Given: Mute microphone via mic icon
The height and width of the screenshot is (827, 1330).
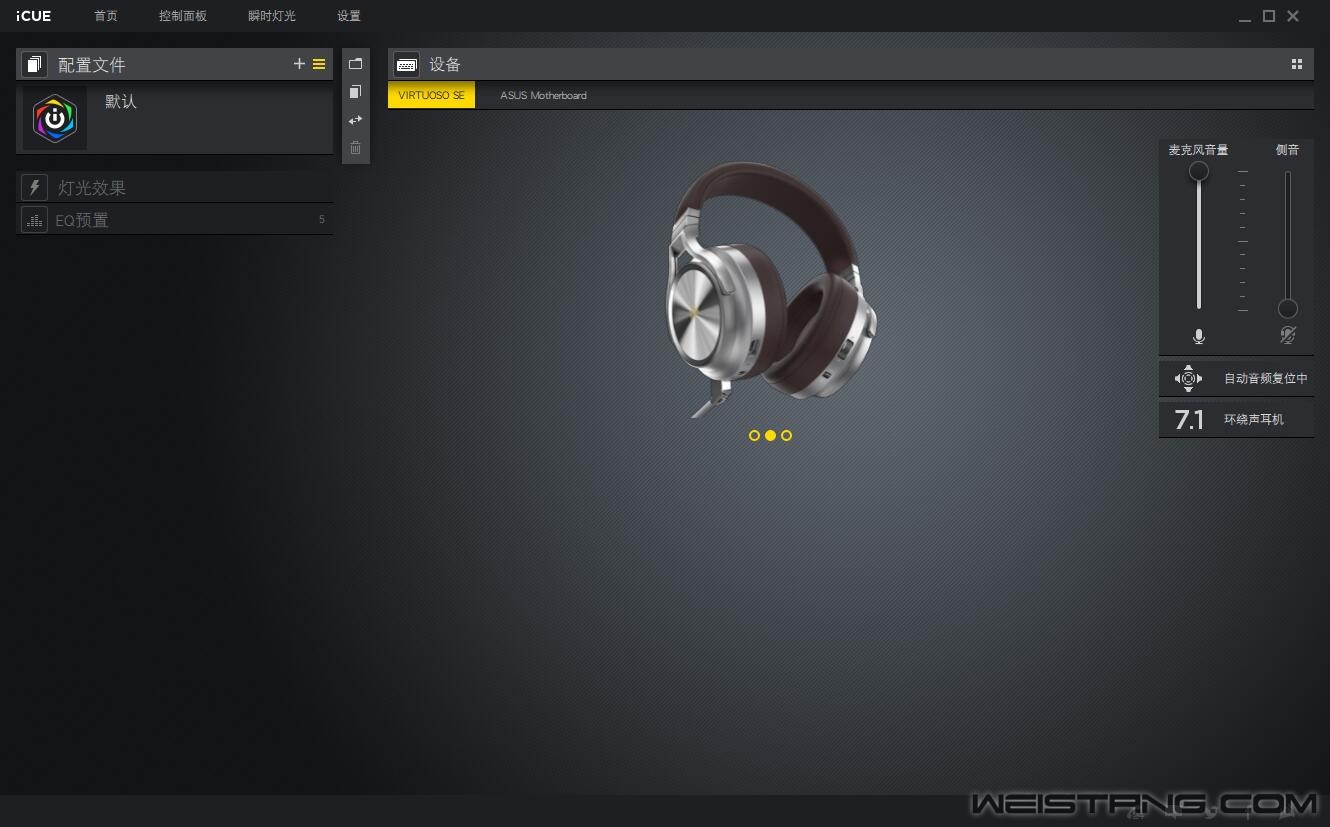Looking at the screenshot, I should (1199, 337).
